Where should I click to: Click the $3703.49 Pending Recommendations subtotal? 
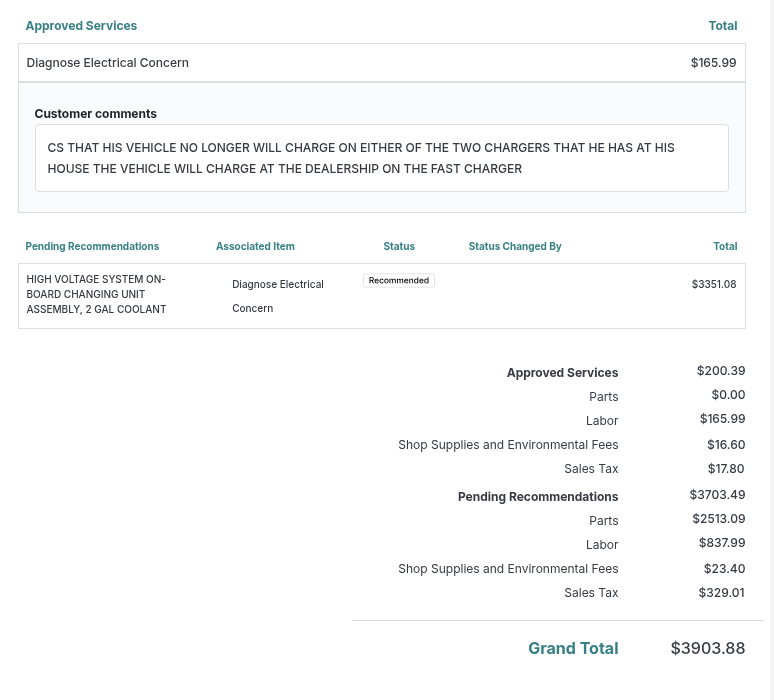pos(717,495)
